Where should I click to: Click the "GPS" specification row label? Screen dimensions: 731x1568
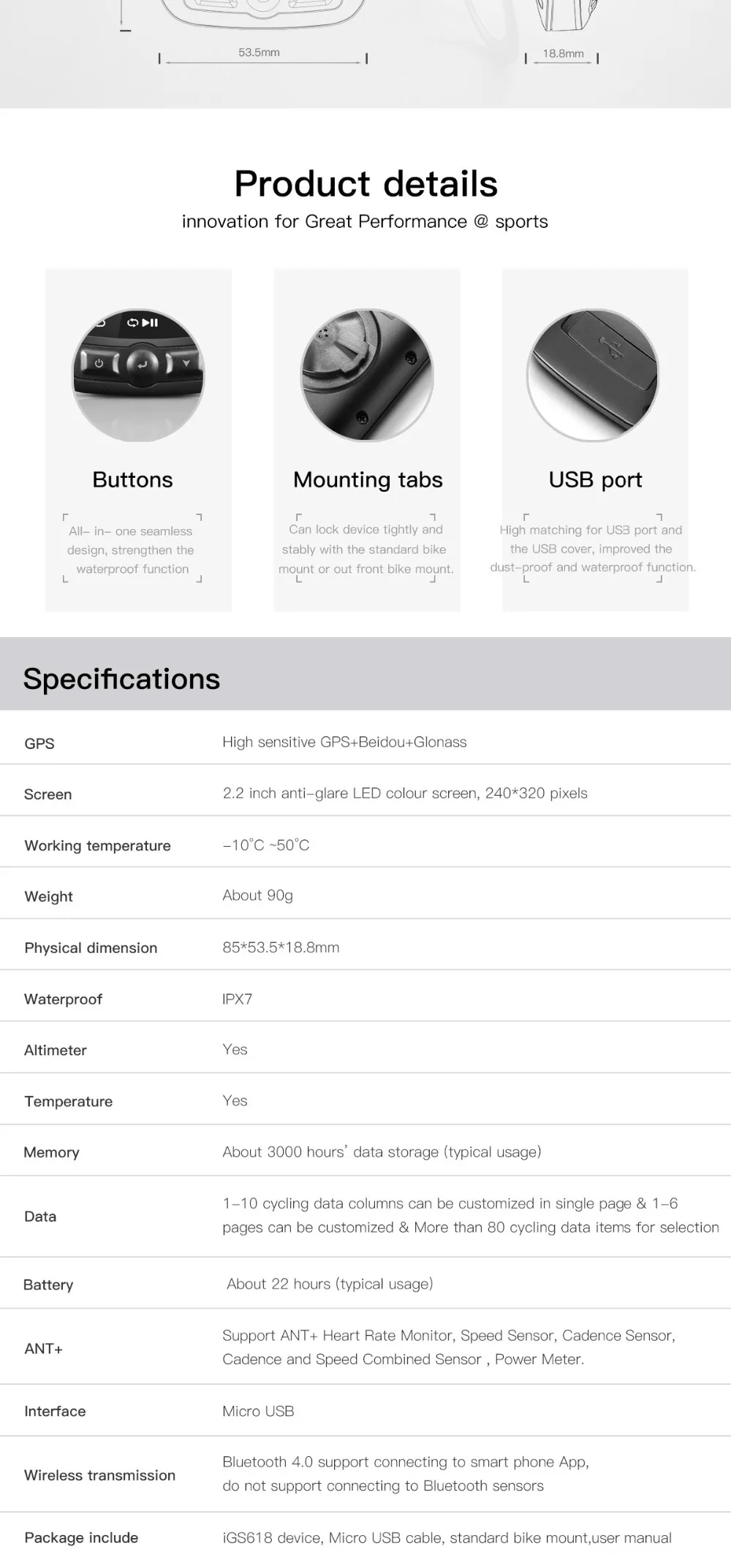[39, 744]
